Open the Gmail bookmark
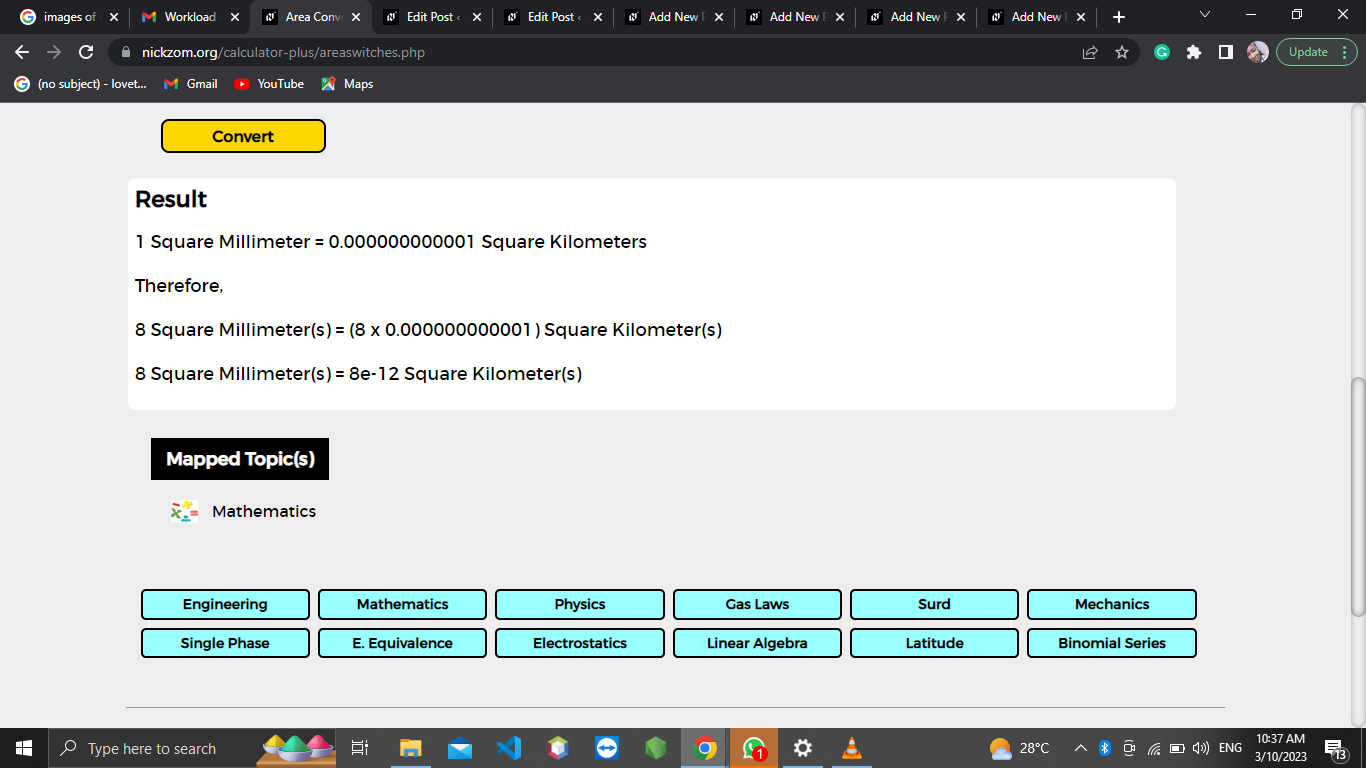1366x768 pixels. (x=190, y=84)
